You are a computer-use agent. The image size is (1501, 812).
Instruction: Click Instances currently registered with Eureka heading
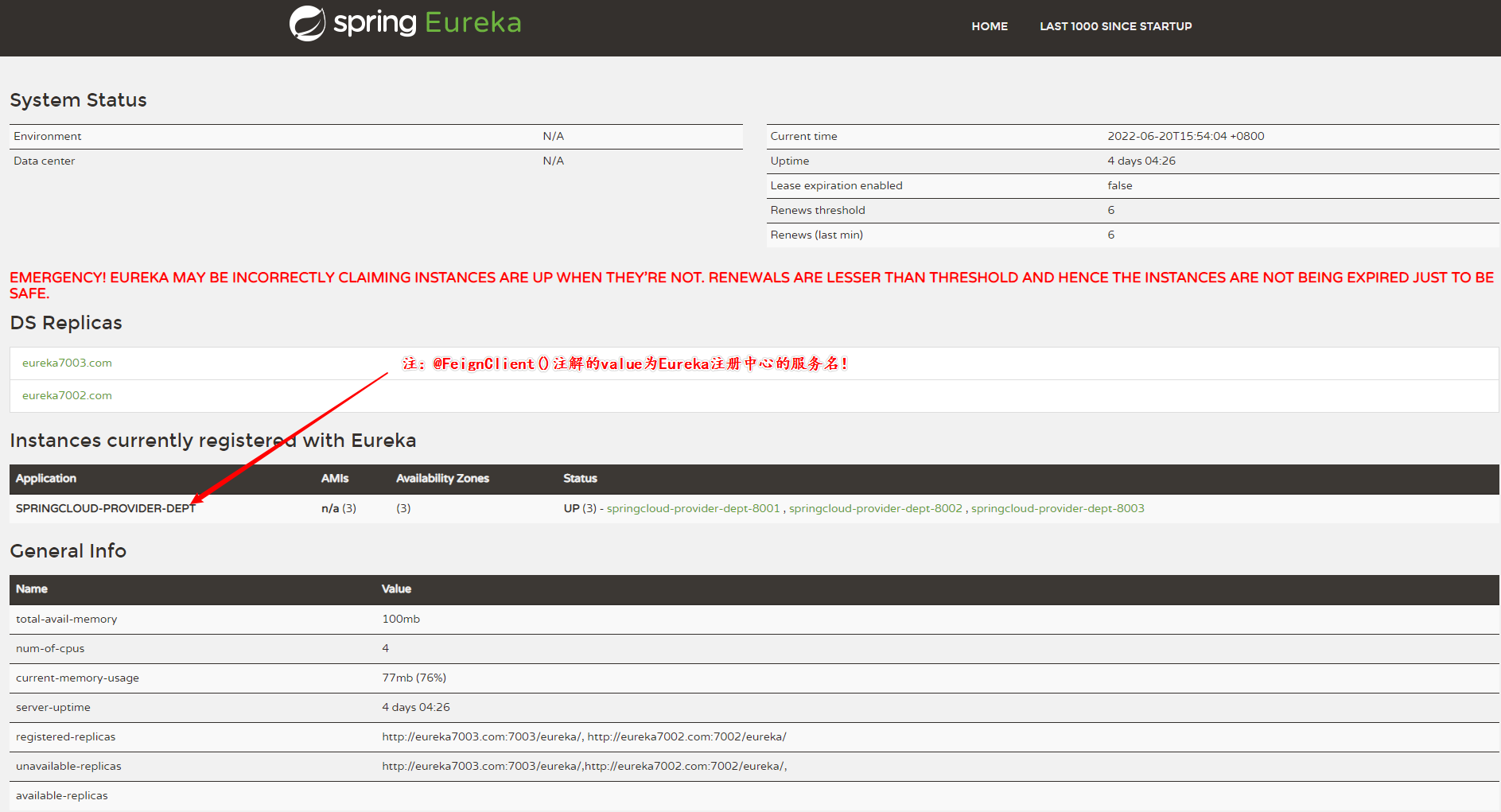[x=212, y=441]
